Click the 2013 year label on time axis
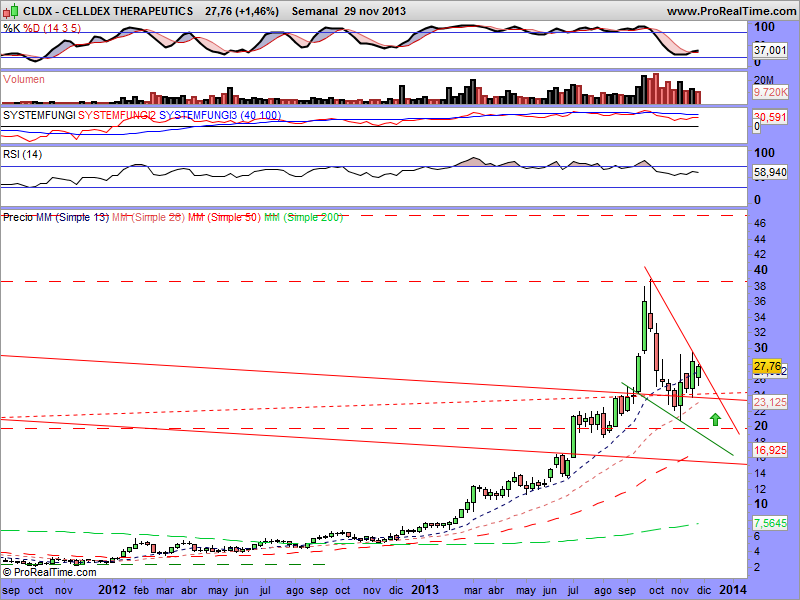 point(425,590)
